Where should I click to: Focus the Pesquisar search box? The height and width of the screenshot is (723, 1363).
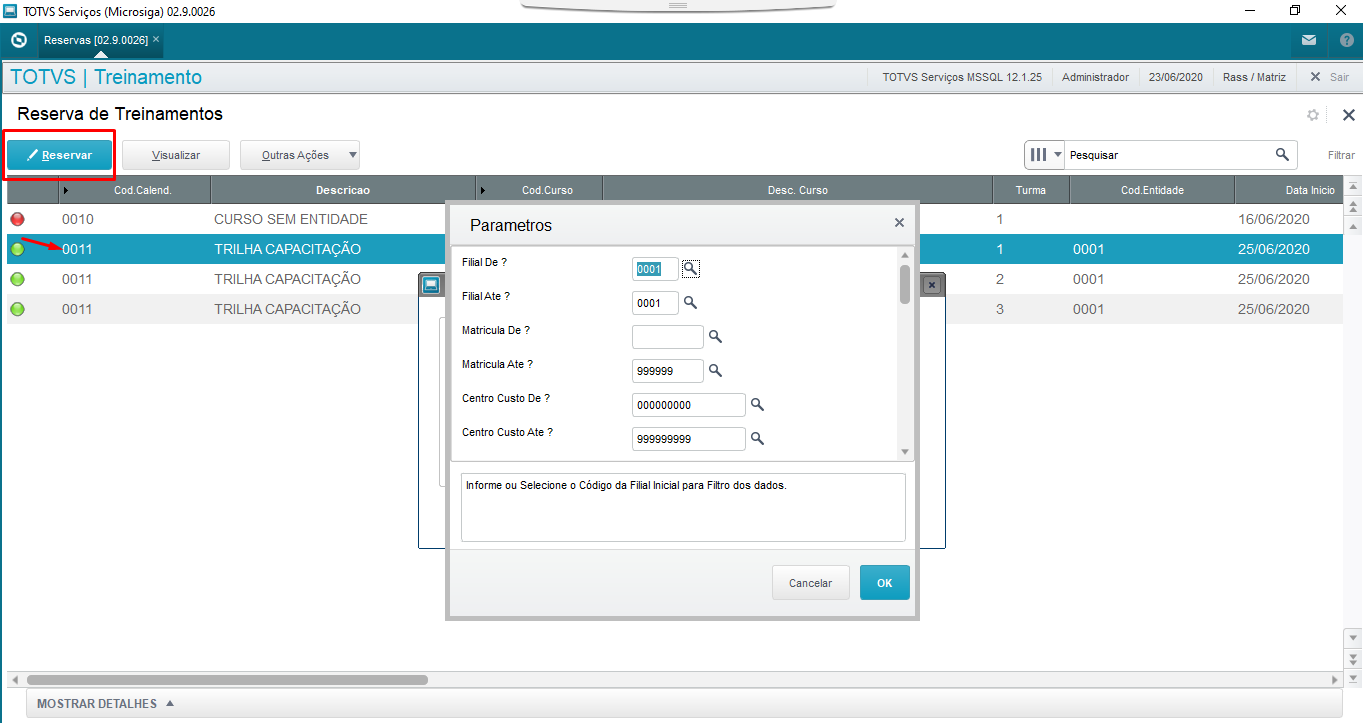tap(1167, 155)
